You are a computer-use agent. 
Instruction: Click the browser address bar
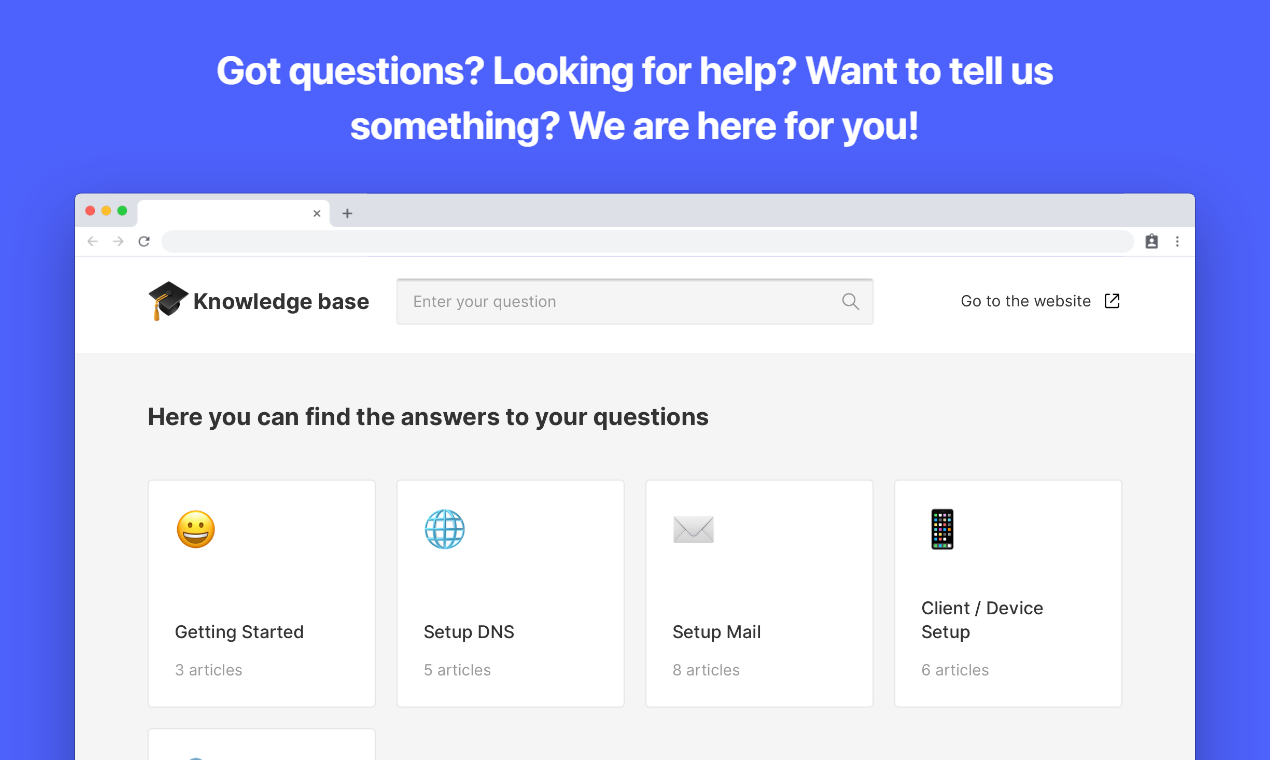[648, 241]
